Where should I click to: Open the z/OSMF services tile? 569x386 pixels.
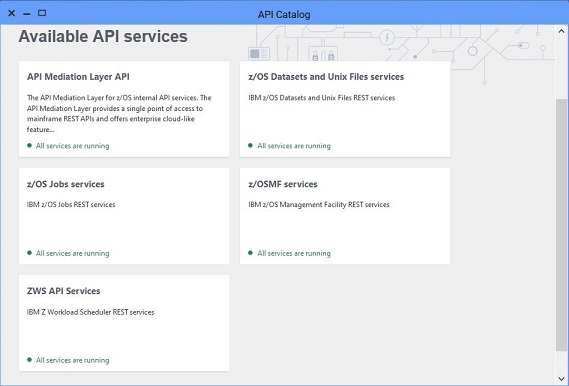(345, 216)
